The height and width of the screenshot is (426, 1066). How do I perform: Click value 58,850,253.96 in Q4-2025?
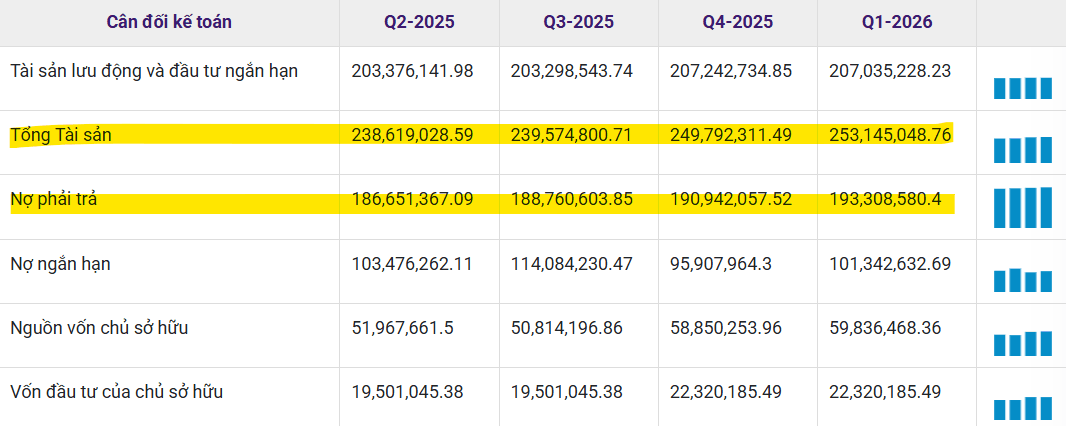[726, 328]
